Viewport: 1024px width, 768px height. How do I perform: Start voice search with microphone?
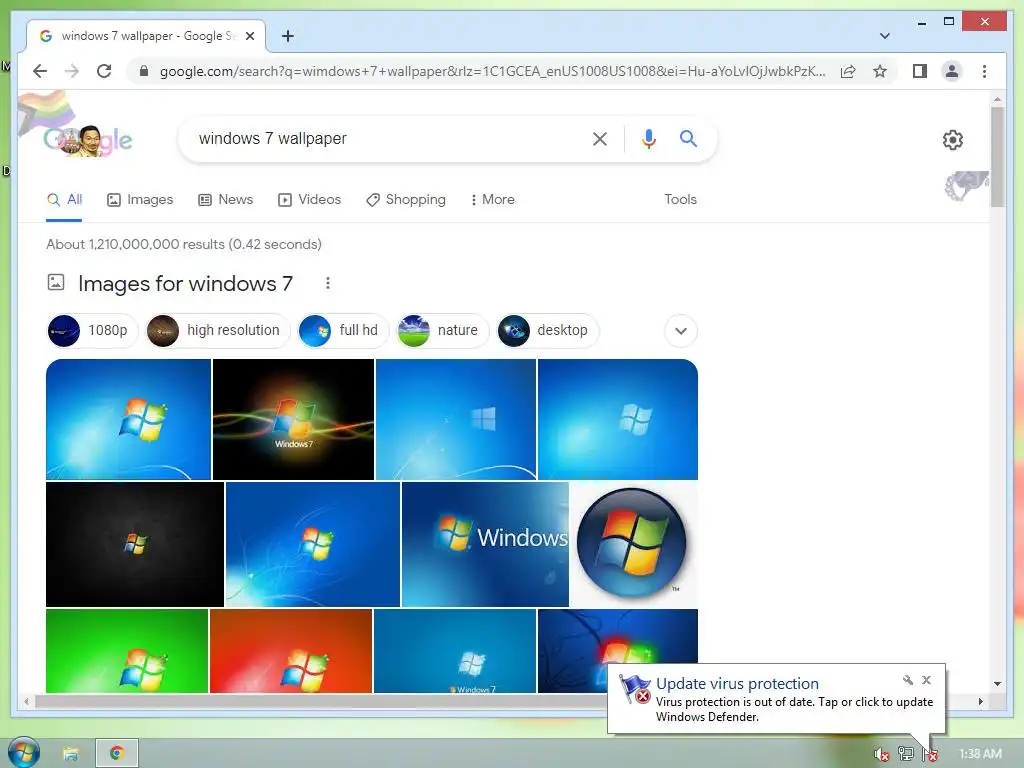click(x=648, y=138)
